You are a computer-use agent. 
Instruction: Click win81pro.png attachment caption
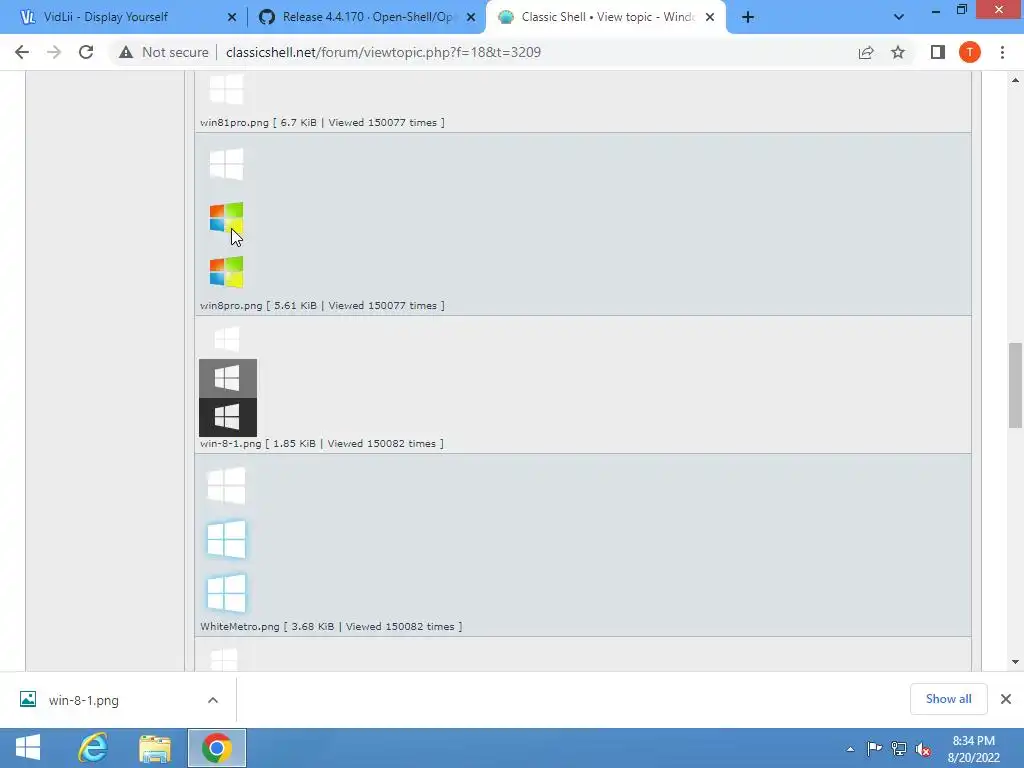(322, 122)
